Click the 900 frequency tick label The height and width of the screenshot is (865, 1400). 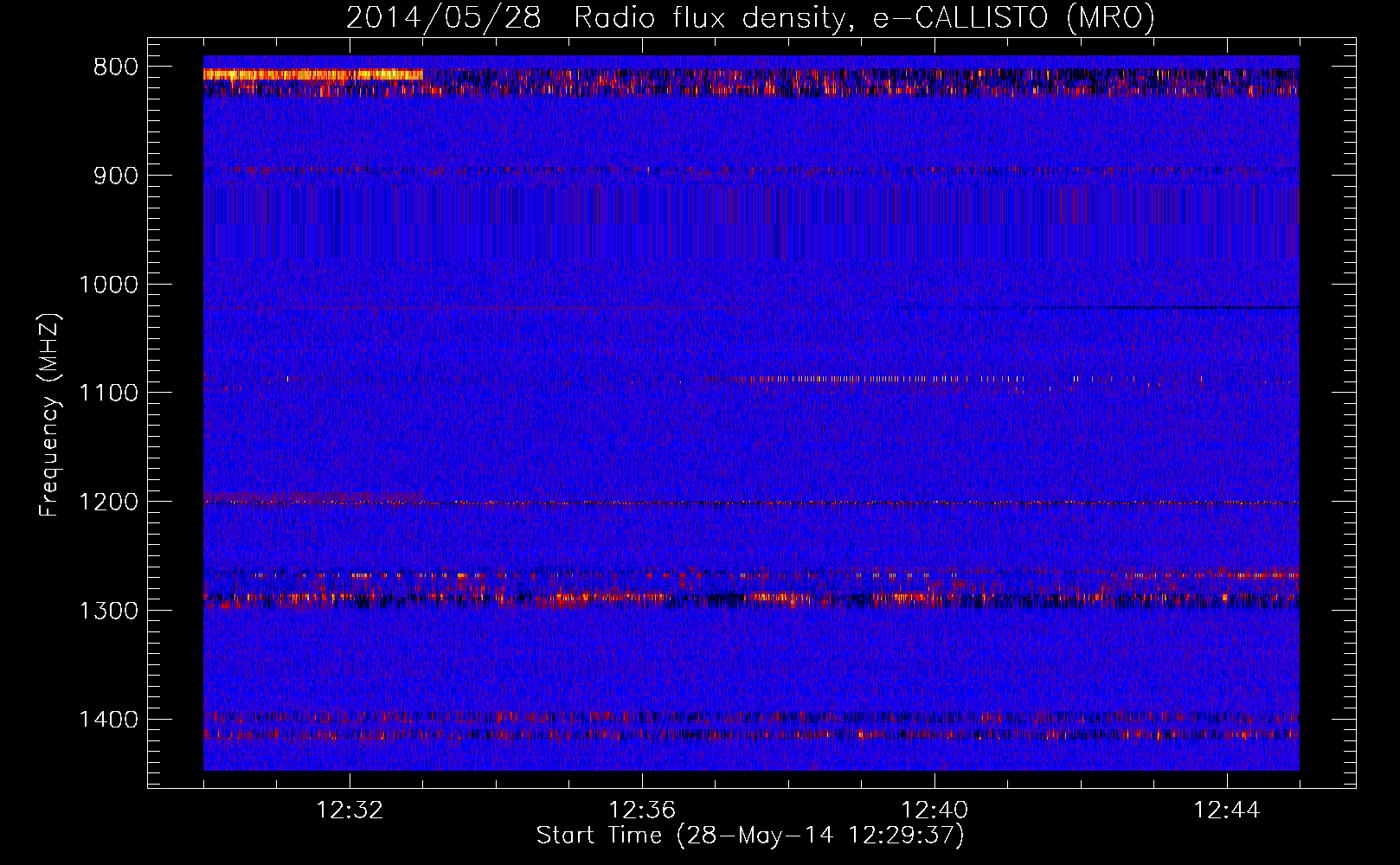pos(115,176)
